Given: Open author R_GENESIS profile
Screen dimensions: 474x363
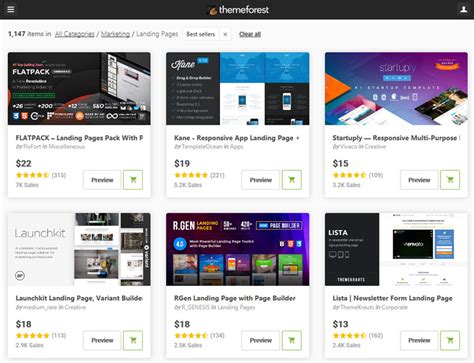Looking at the screenshot, I should [196, 307].
